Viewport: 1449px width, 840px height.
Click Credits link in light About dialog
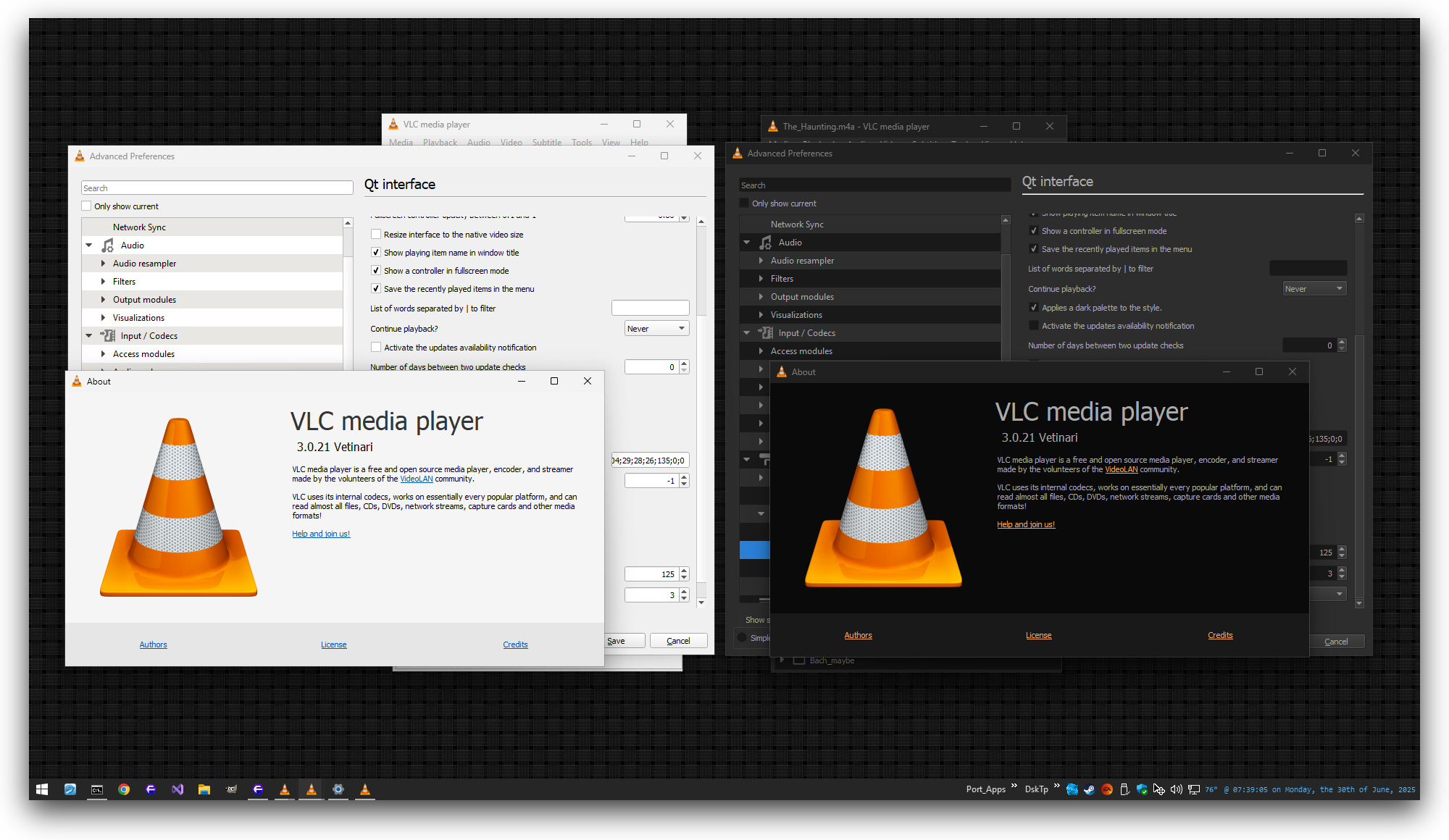coord(515,644)
